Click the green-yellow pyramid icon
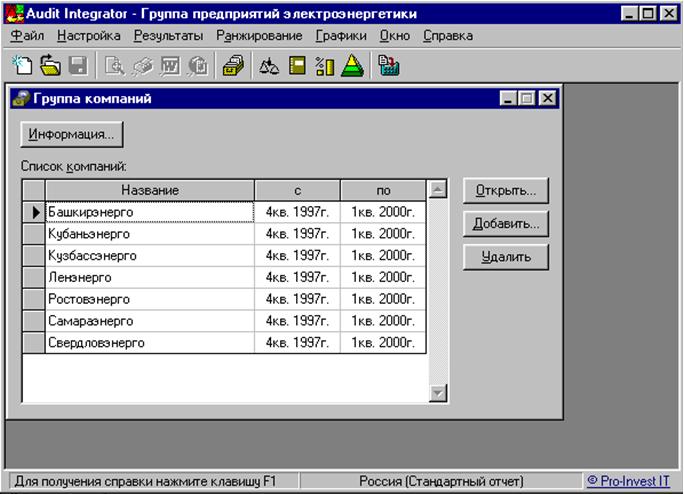The image size is (684, 494). pos(352,65)
